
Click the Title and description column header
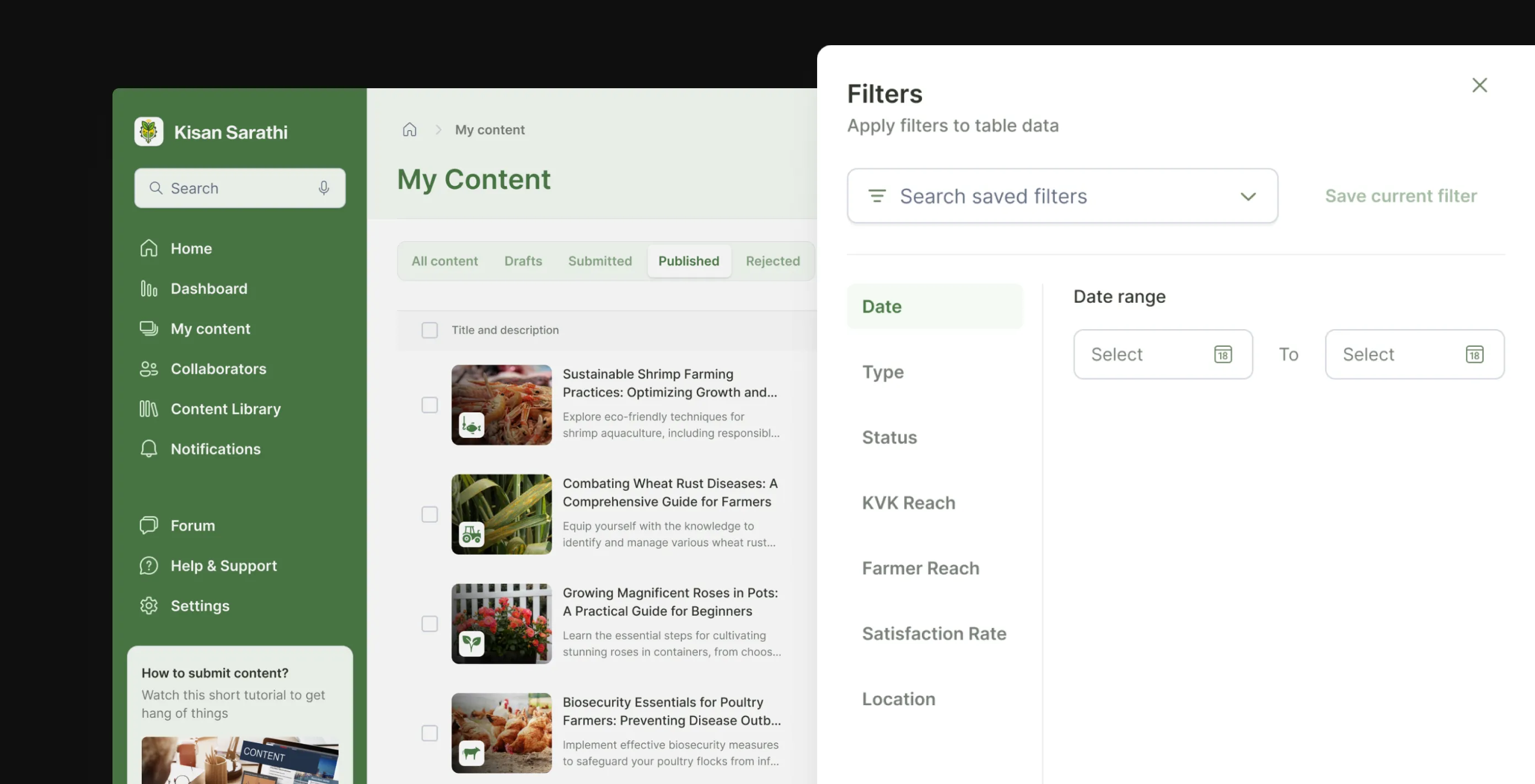click(x=504, y=330)
